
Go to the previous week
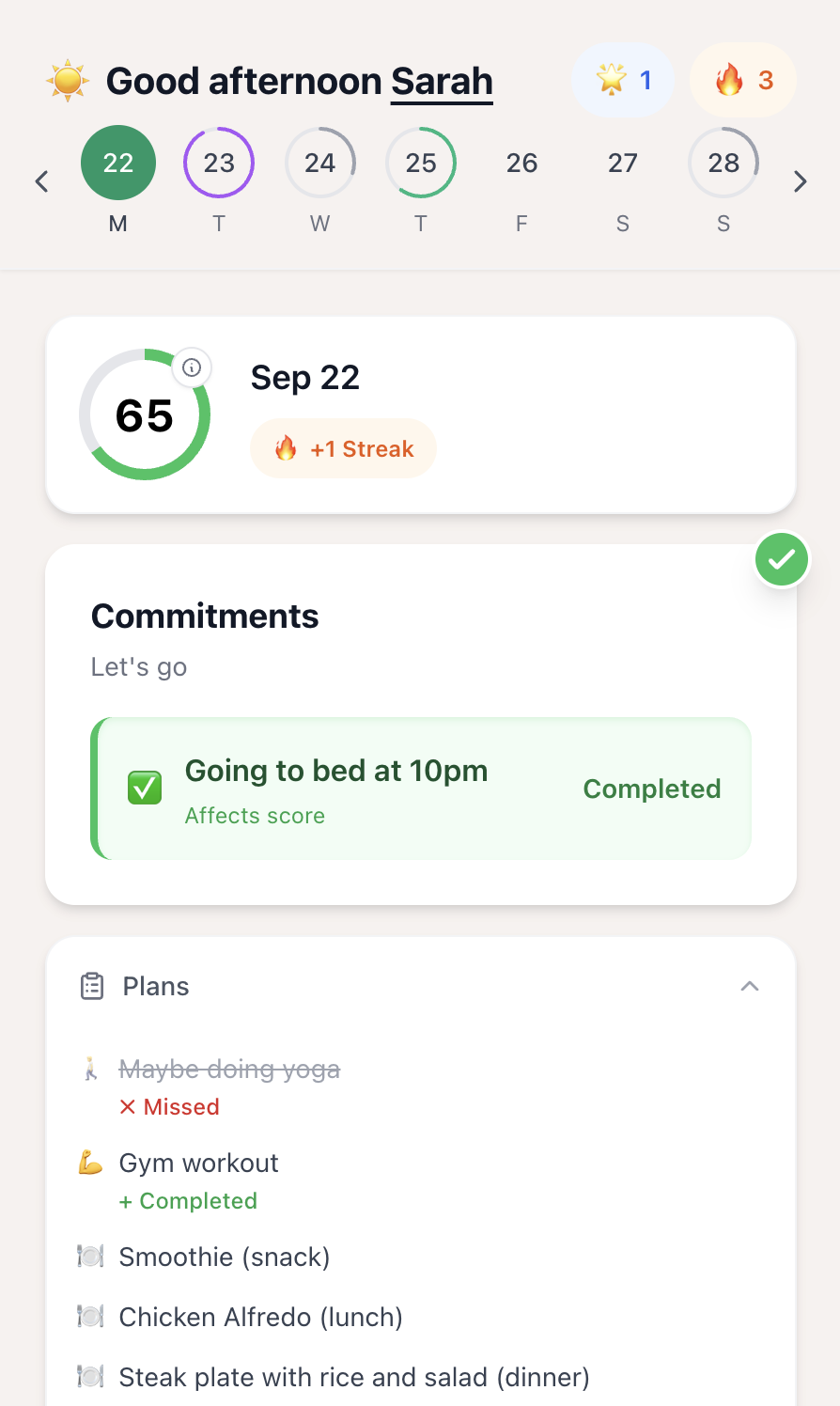(x=41, y=181)
